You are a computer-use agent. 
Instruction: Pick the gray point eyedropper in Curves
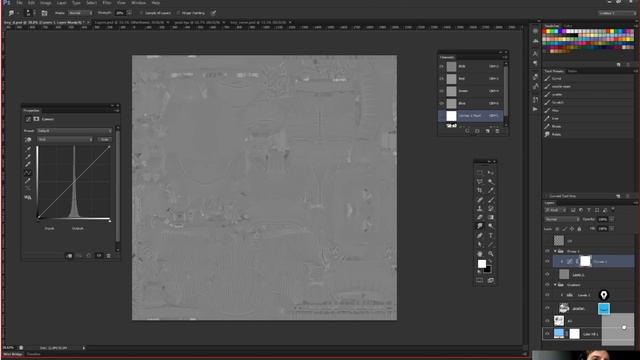point(28,157)
